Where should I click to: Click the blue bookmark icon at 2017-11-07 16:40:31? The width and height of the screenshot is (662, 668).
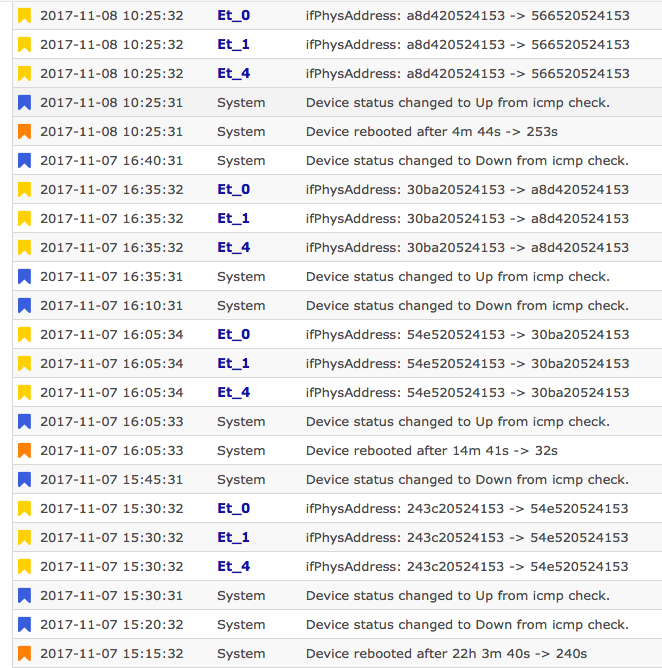(25, 160)
